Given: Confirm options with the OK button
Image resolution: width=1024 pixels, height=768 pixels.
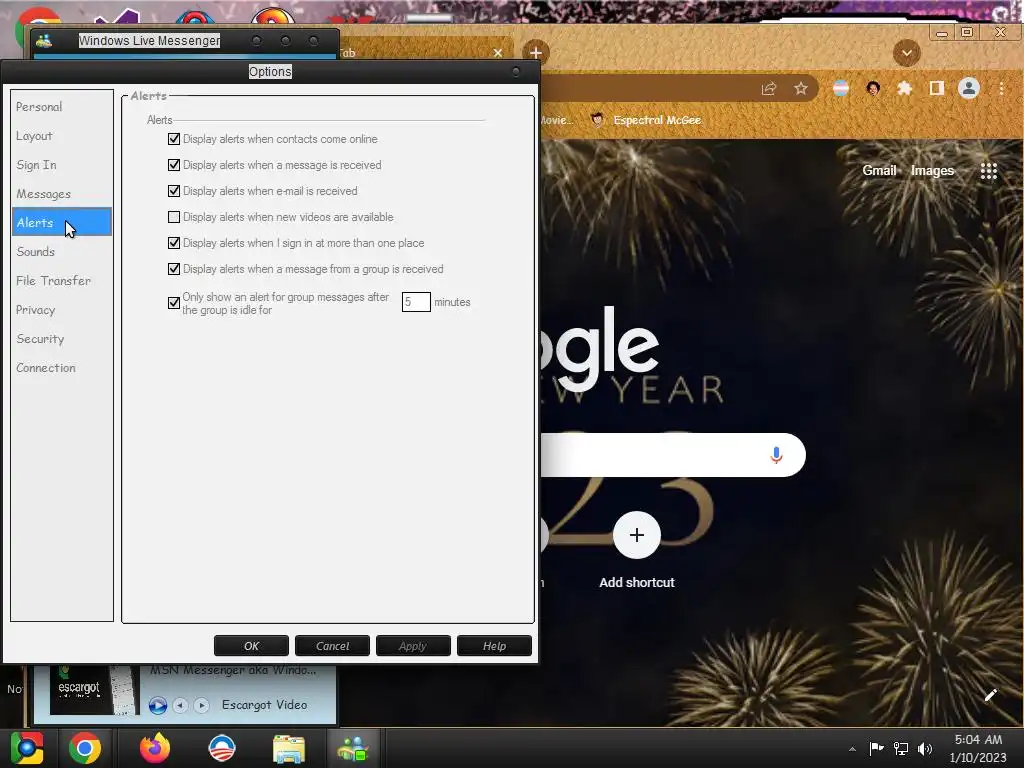Looking at the screenshot, I should pyautogui.click(x=251, y=646).
